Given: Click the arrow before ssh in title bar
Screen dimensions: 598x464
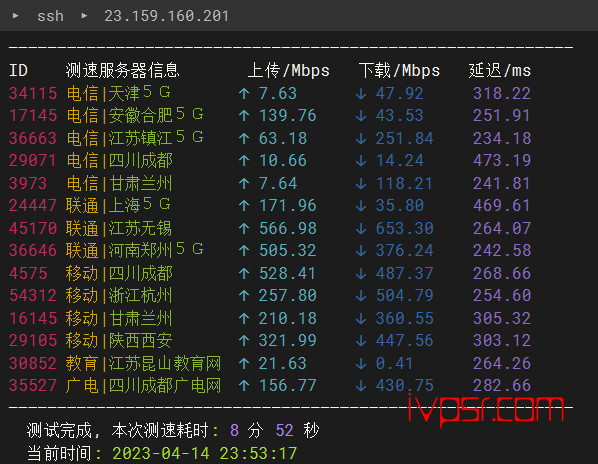Looking at the screenshot, I should [x=16, y=16].
